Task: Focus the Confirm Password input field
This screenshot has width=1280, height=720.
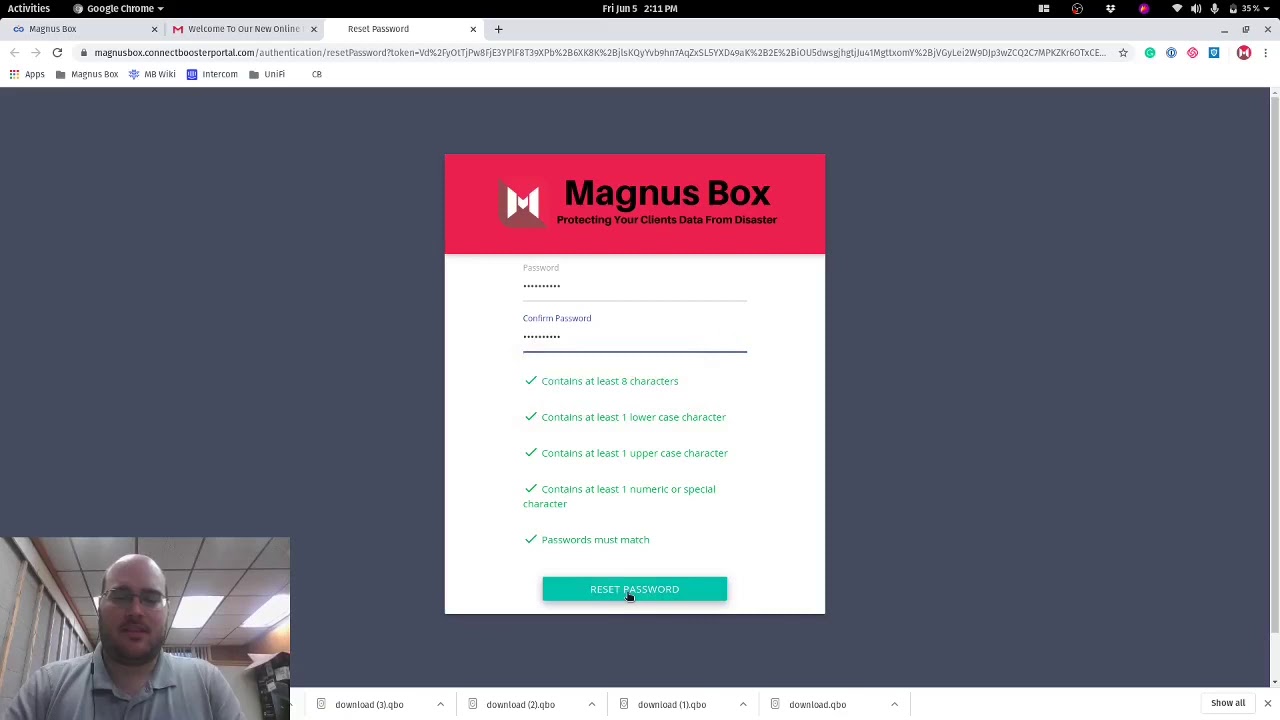Action: pos(634,337)
